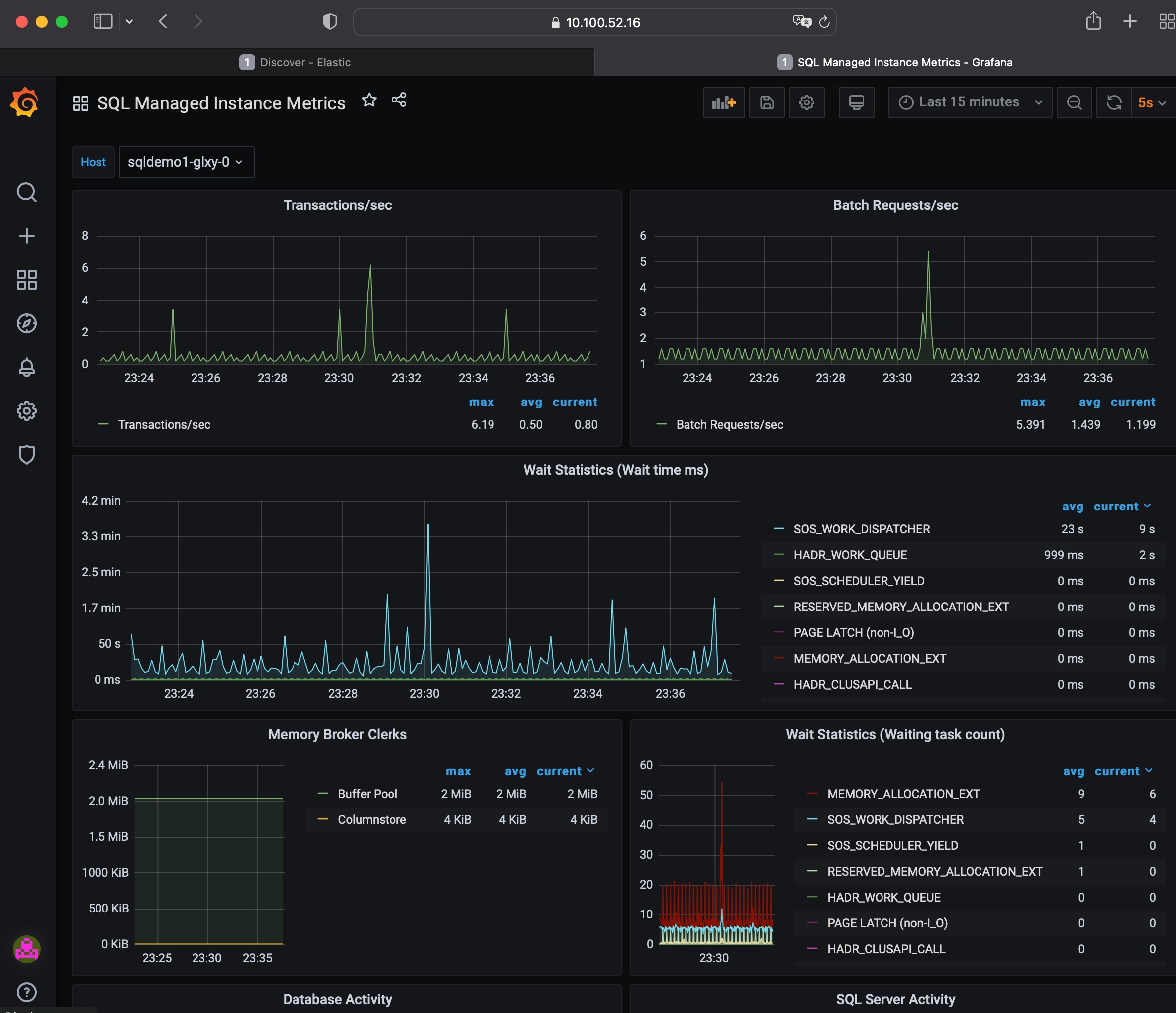Toggle SOS_SCHEDULER_YIELD series in Wait time legend
The width and height of the screenshot is (1176, 1013).
coord(859,581)
